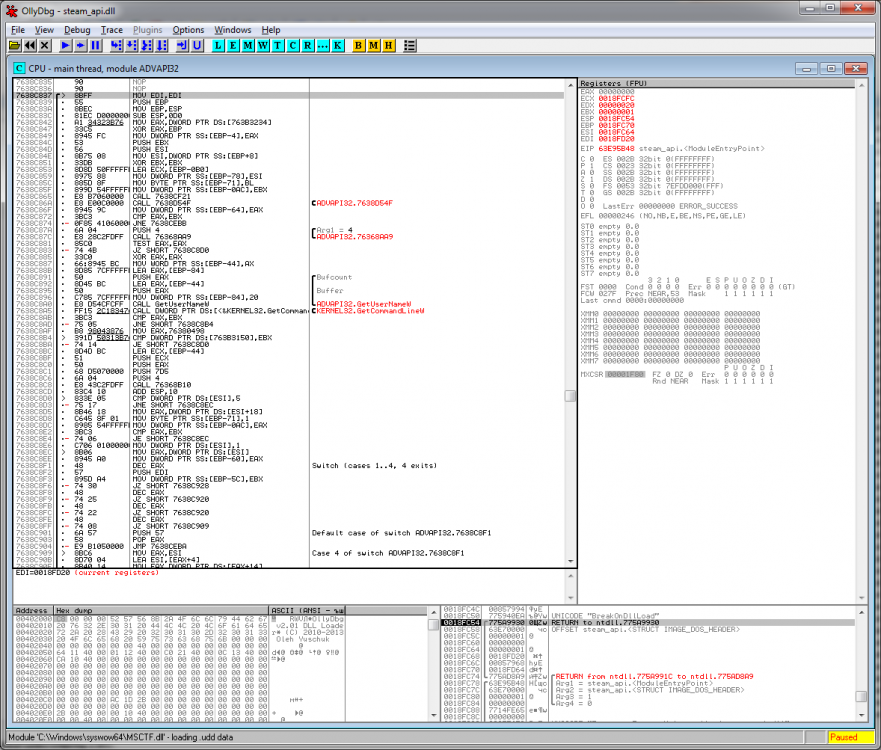Click the disassembly pane vertical scrollbar thumb
The height and width of the screenshot is (750, 881).
[570, 396]
